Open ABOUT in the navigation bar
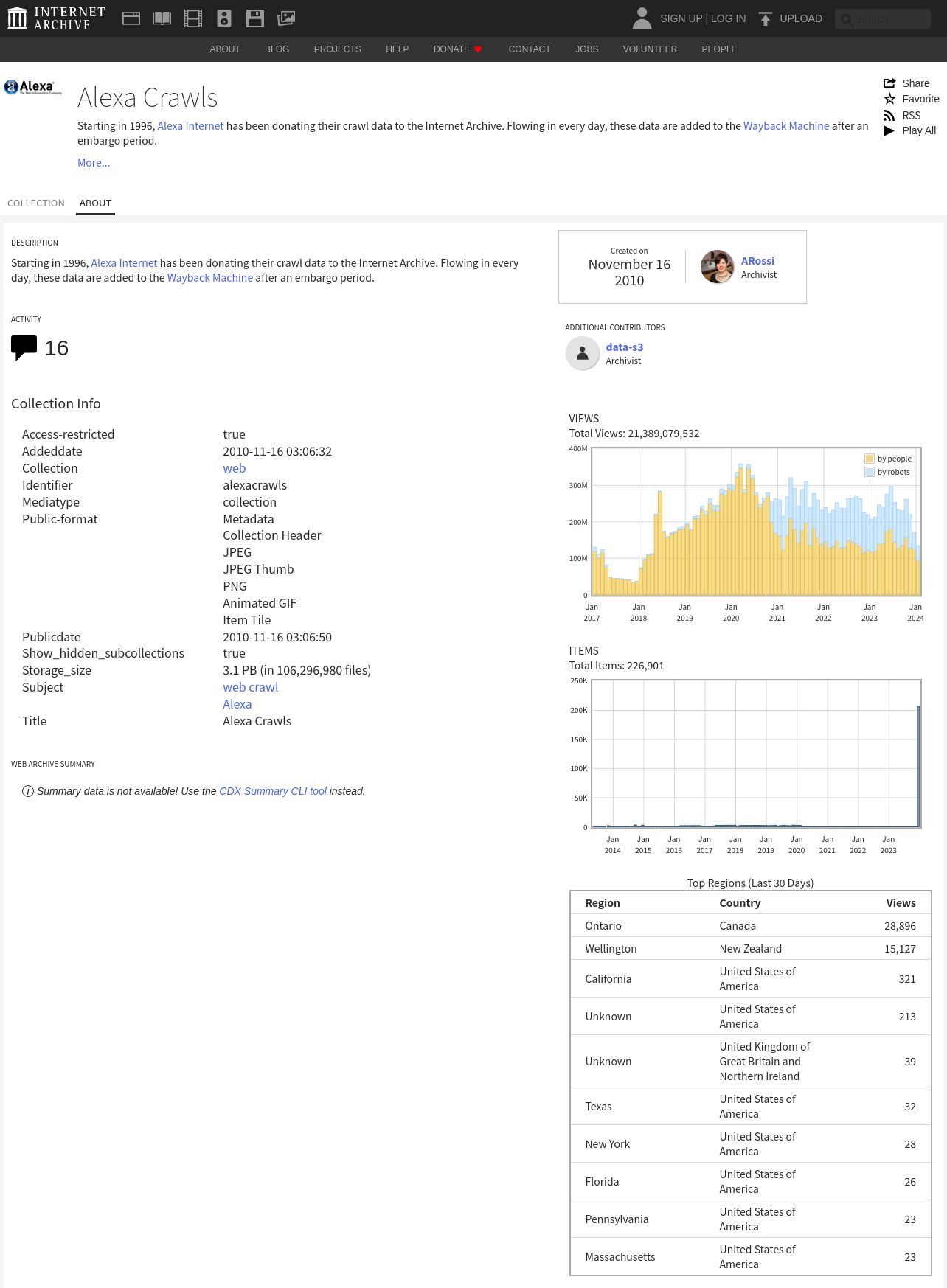This screenshot has height=1288, width=947. (225, 49)
